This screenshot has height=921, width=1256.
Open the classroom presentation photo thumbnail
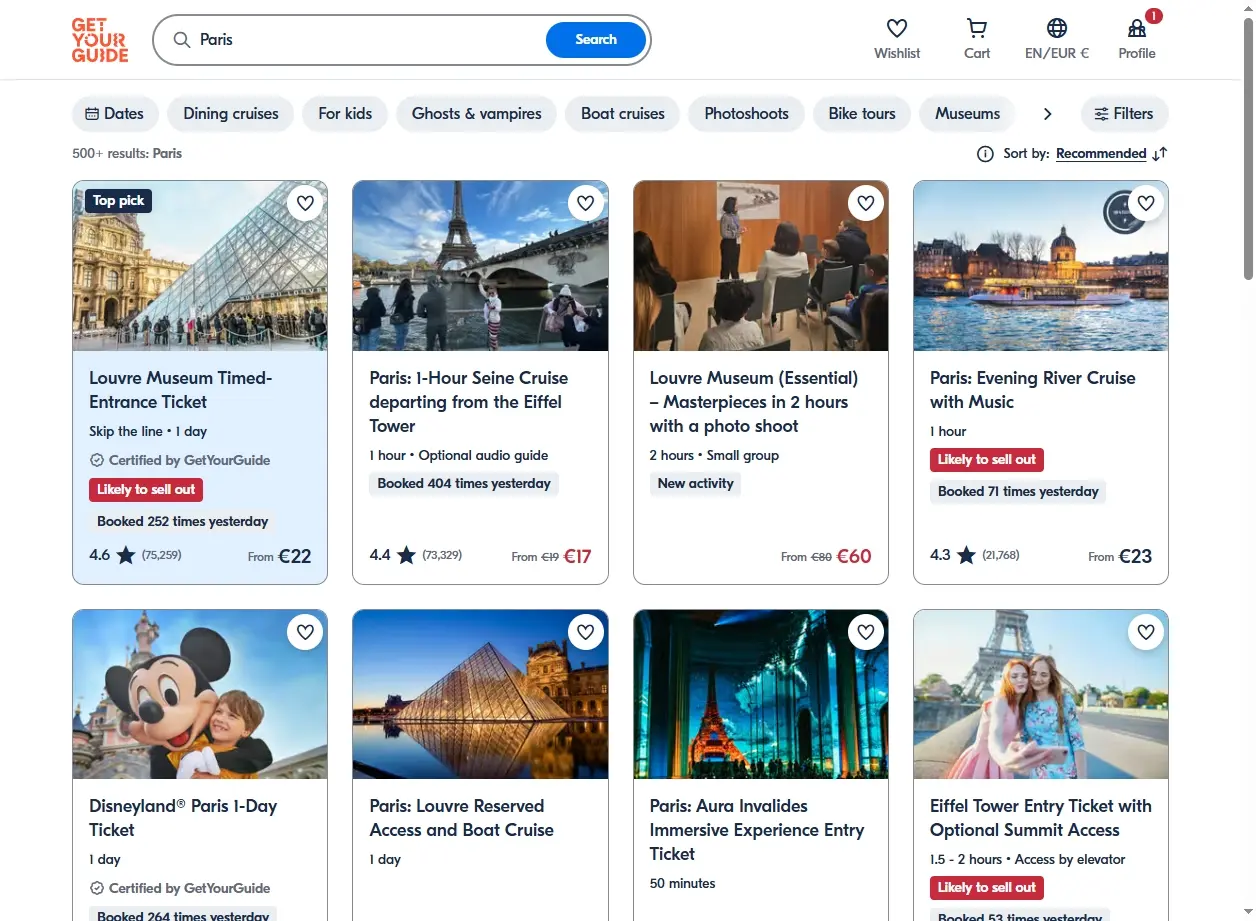(x=761, y=266)
